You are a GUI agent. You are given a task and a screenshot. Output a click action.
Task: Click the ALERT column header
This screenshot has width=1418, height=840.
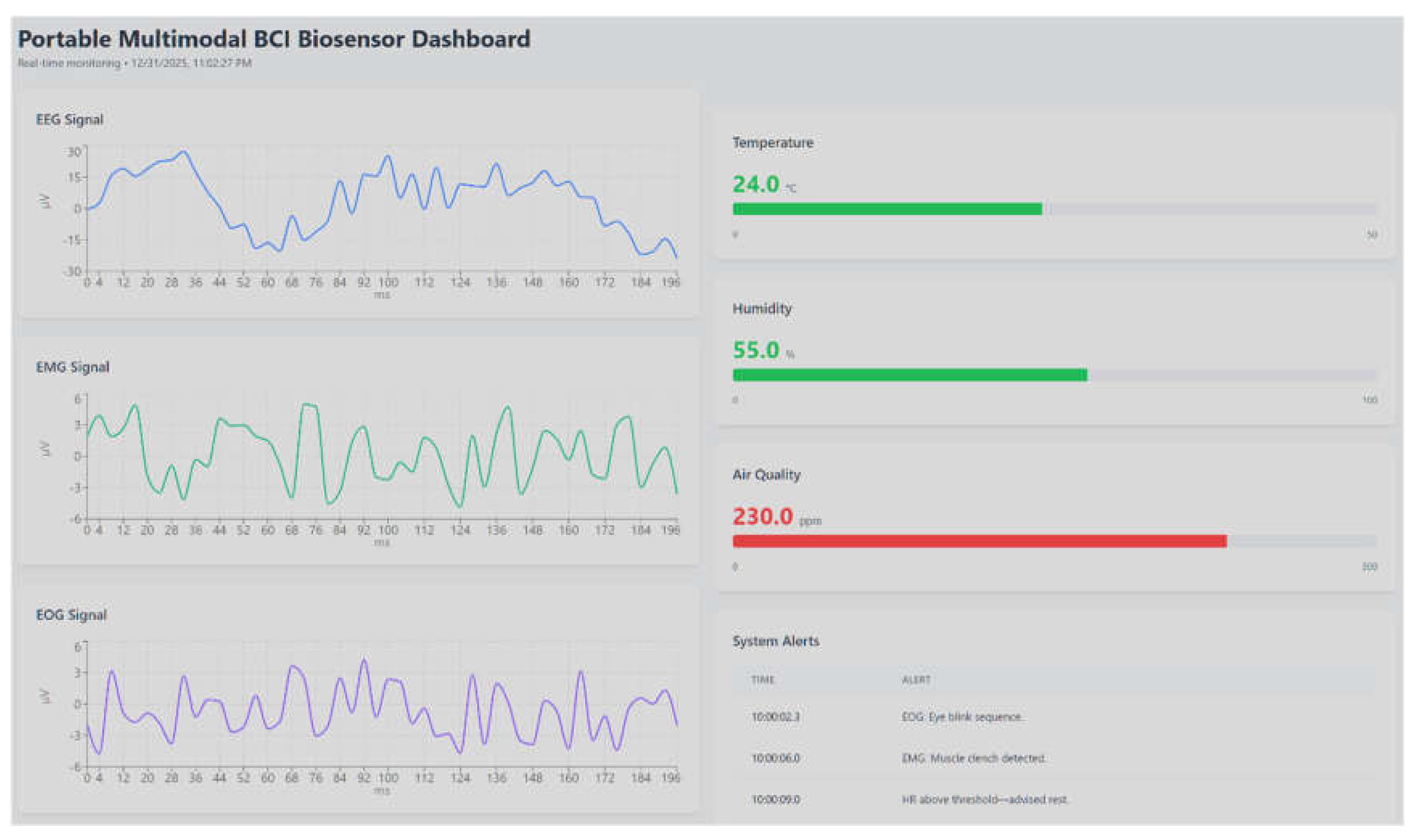point(916,679)
